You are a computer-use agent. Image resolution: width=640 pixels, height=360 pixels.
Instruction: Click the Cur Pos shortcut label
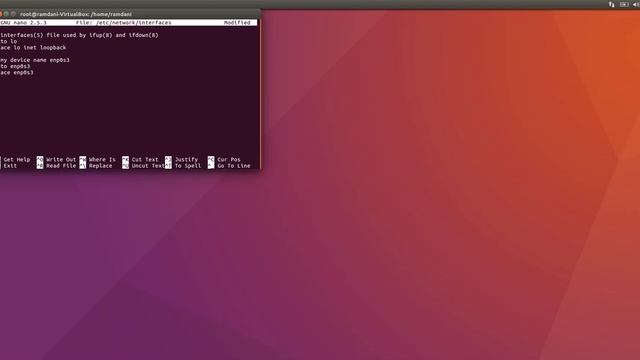pos(229,160)
